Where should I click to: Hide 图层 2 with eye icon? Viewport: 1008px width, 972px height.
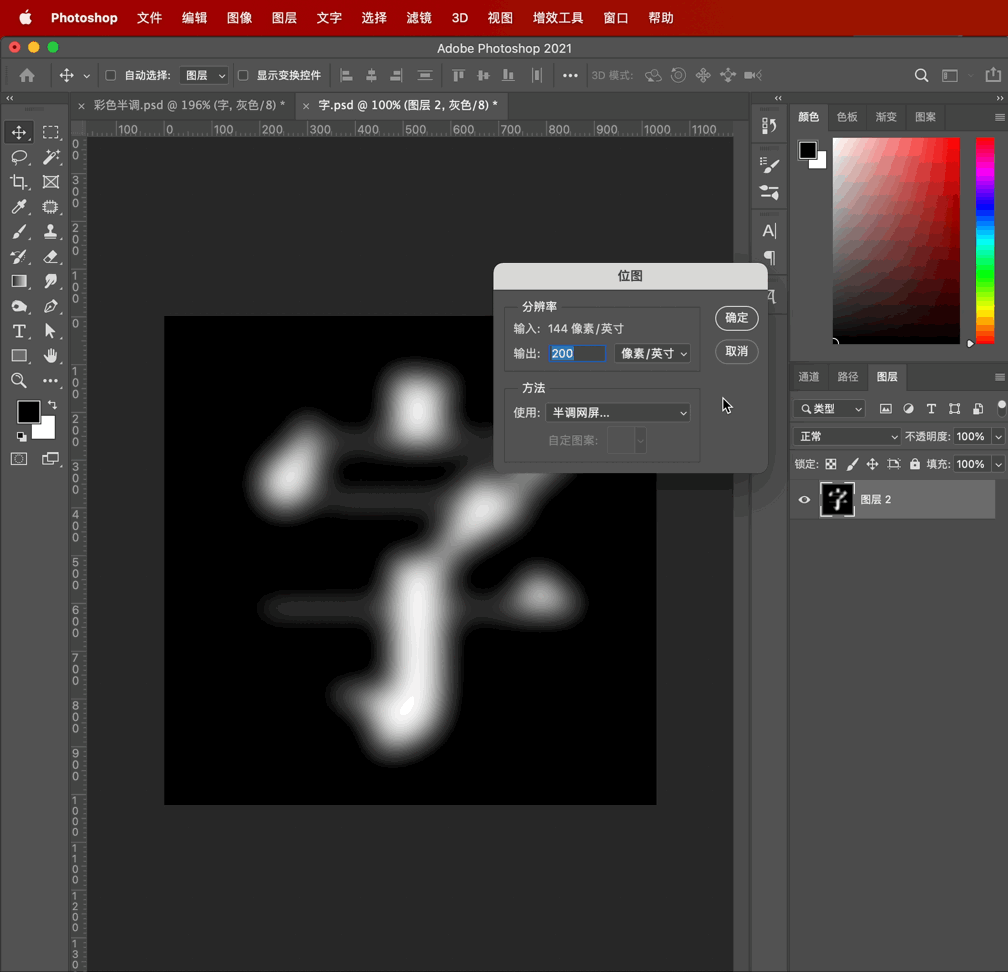804,500
